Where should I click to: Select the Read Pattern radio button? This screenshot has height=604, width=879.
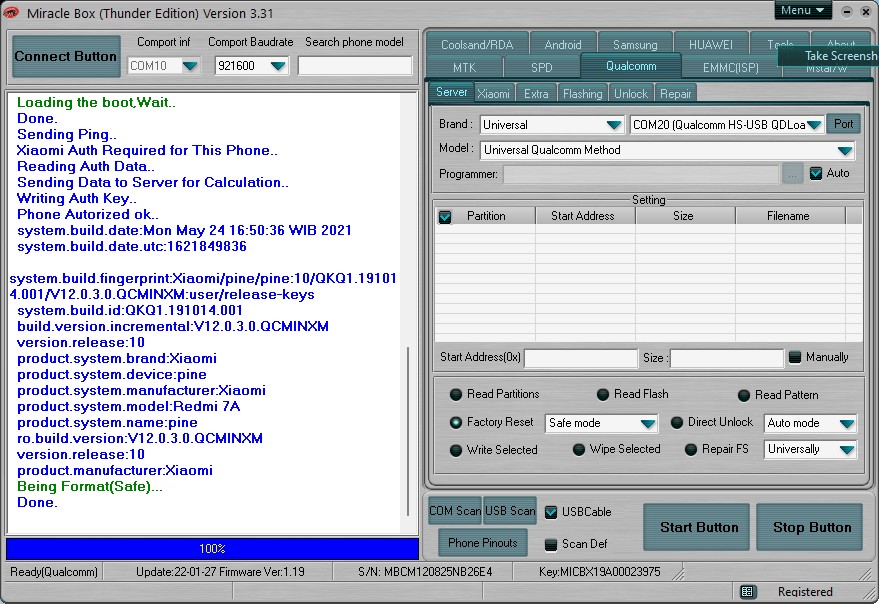pos(744,395)
